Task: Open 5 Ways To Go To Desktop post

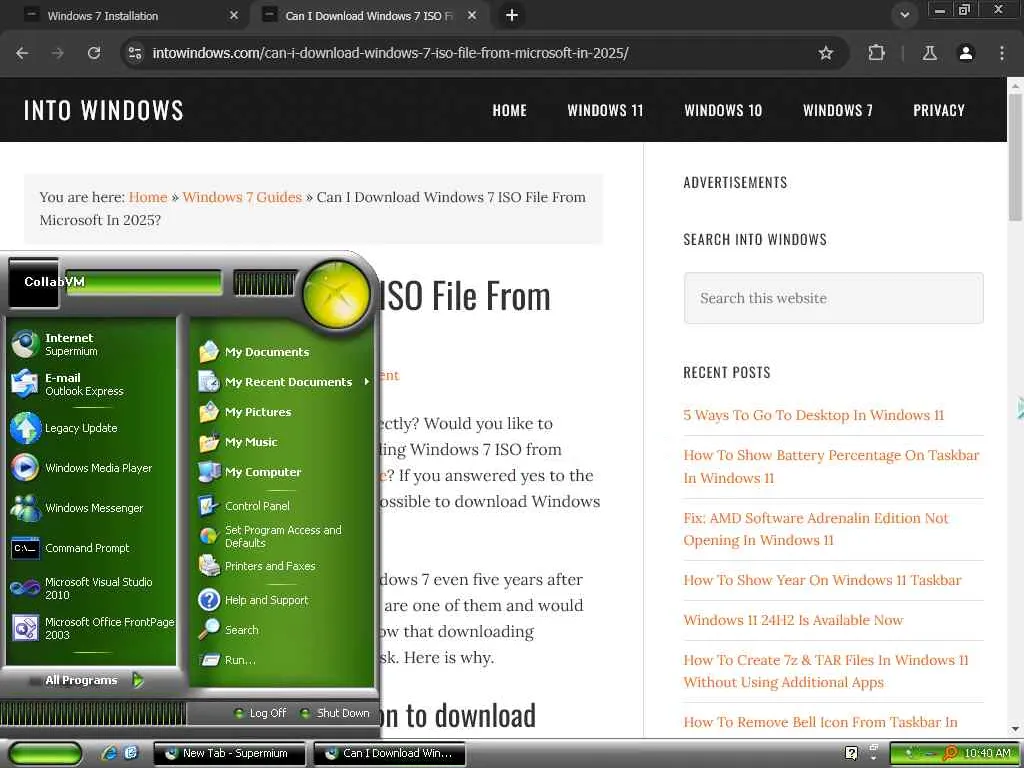Action: (x=814, y=415)
